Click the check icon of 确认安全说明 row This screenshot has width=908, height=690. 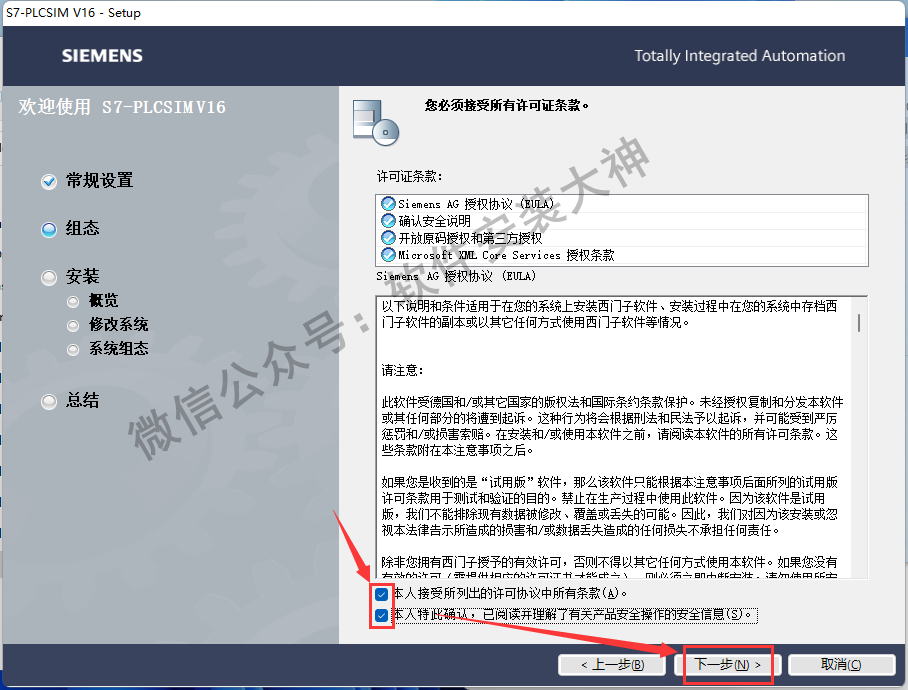pos(388,221)
